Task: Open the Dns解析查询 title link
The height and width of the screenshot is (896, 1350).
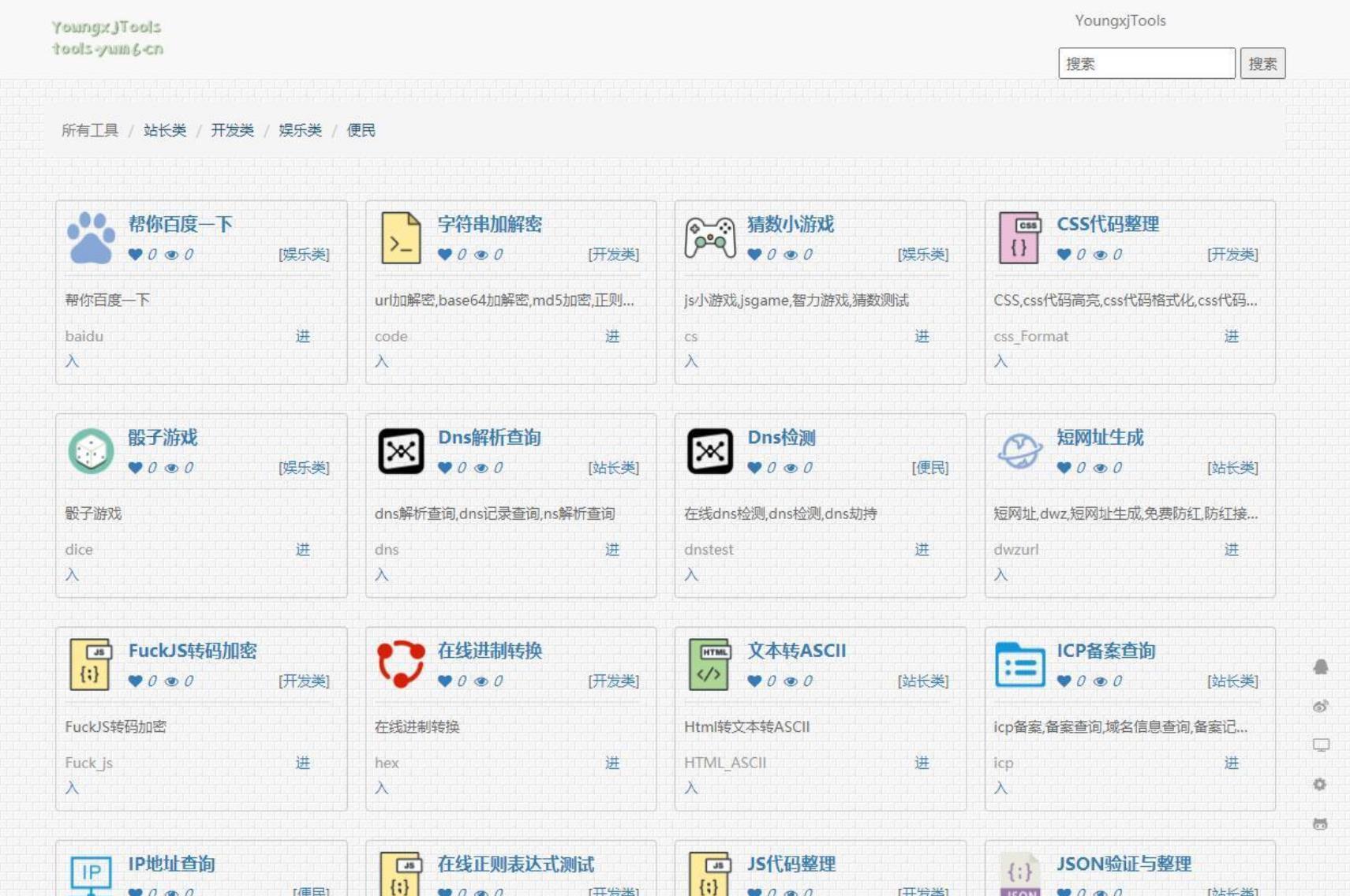Action: [489, 438]
